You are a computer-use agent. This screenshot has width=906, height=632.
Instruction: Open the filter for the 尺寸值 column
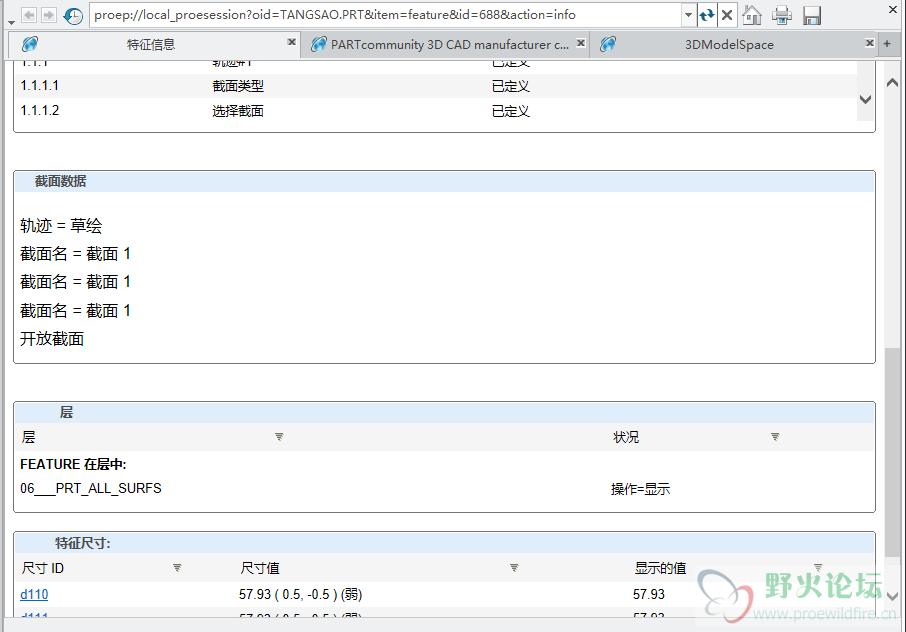coord(514,568)
